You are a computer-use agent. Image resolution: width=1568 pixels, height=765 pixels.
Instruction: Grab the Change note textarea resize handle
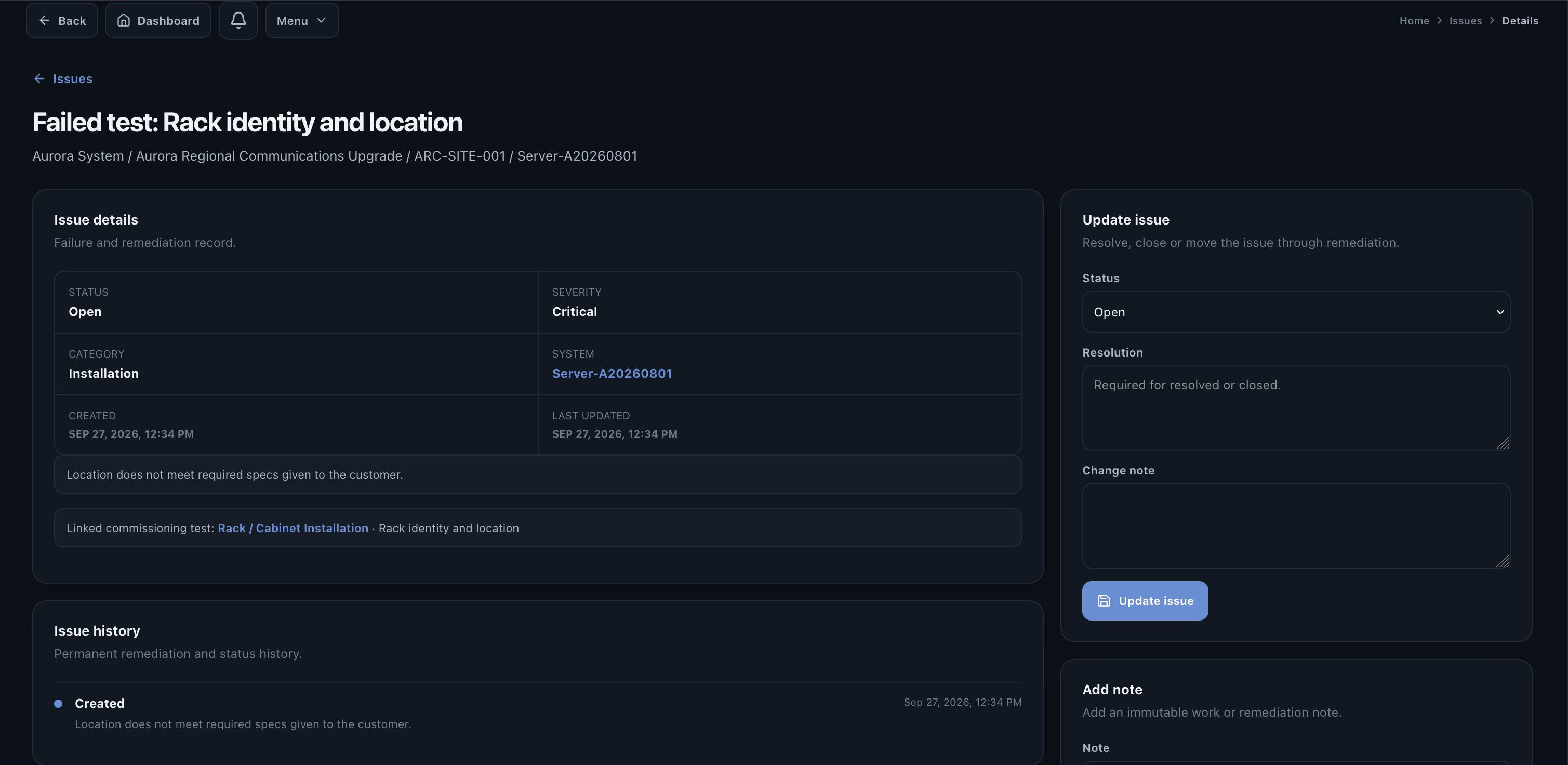point(1503,561)
